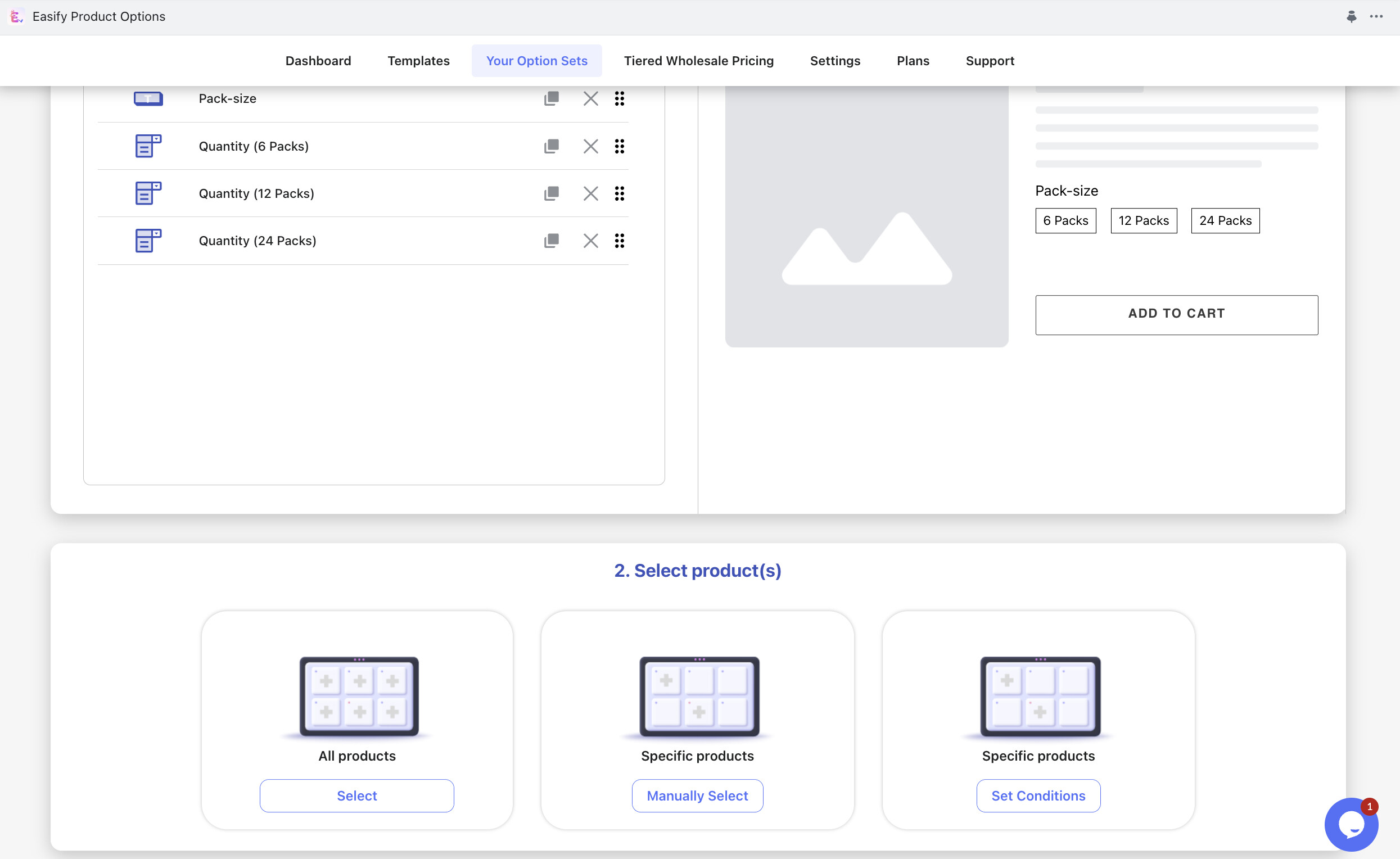Duplicate the Pack-size option
This screenshot has height=859, width=1400.
click(551, 99)
